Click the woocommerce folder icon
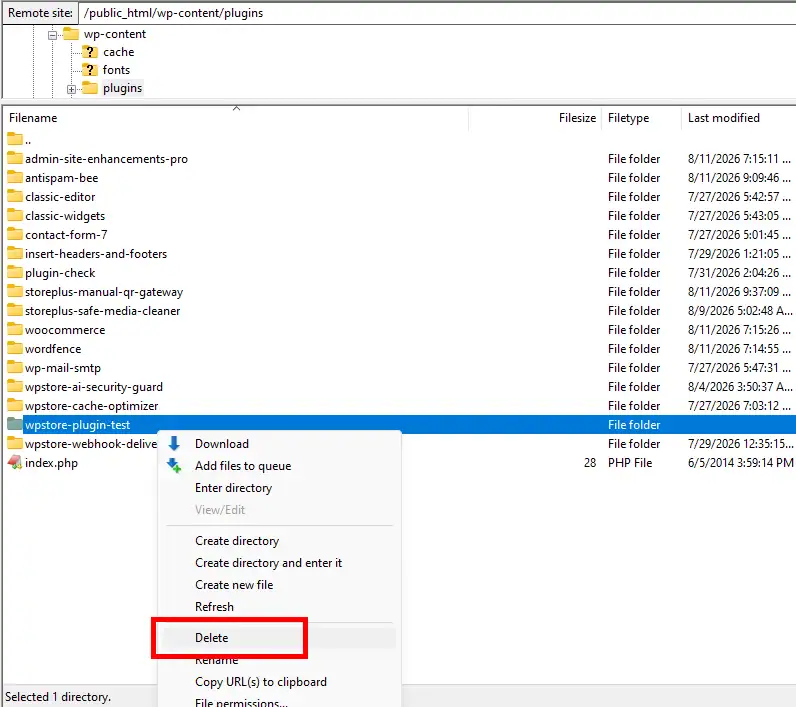796x707 pixels. point(15,329)
